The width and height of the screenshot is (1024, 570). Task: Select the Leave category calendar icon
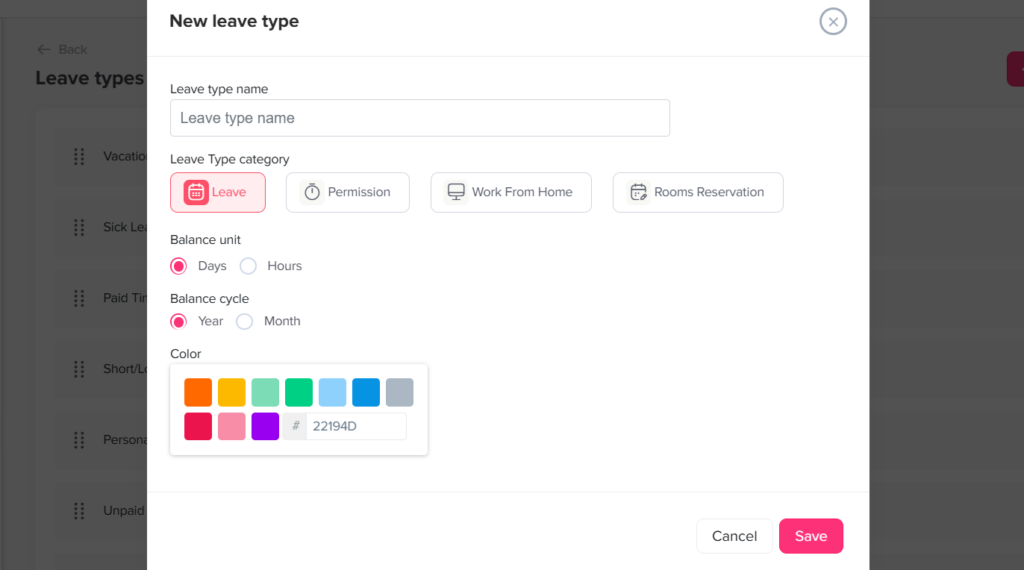coord(196,192)
